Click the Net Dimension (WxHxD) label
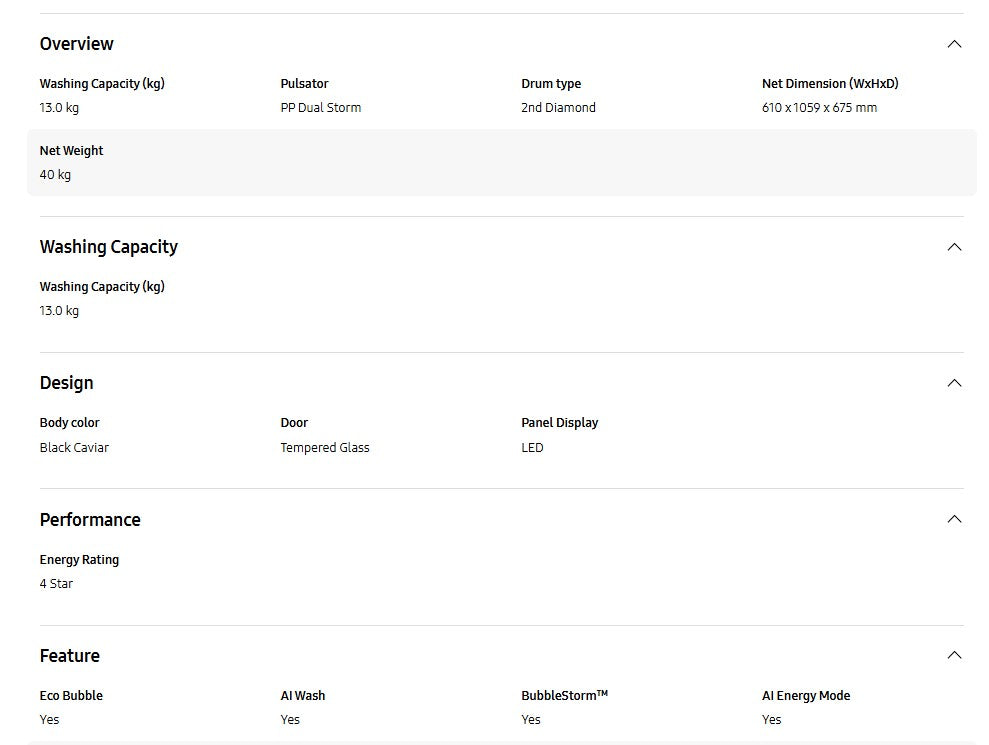Image resolution: width=989 pixels, height=745 pixels. click(830, 84)
